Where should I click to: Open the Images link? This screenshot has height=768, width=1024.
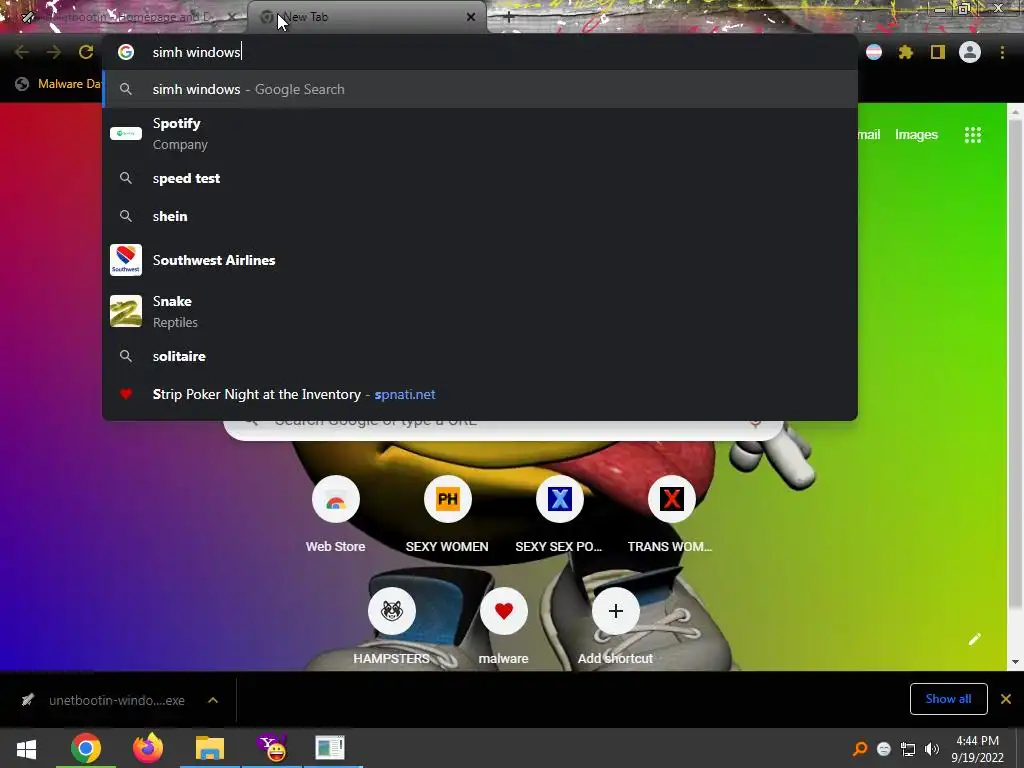click(x=916, y=135)
